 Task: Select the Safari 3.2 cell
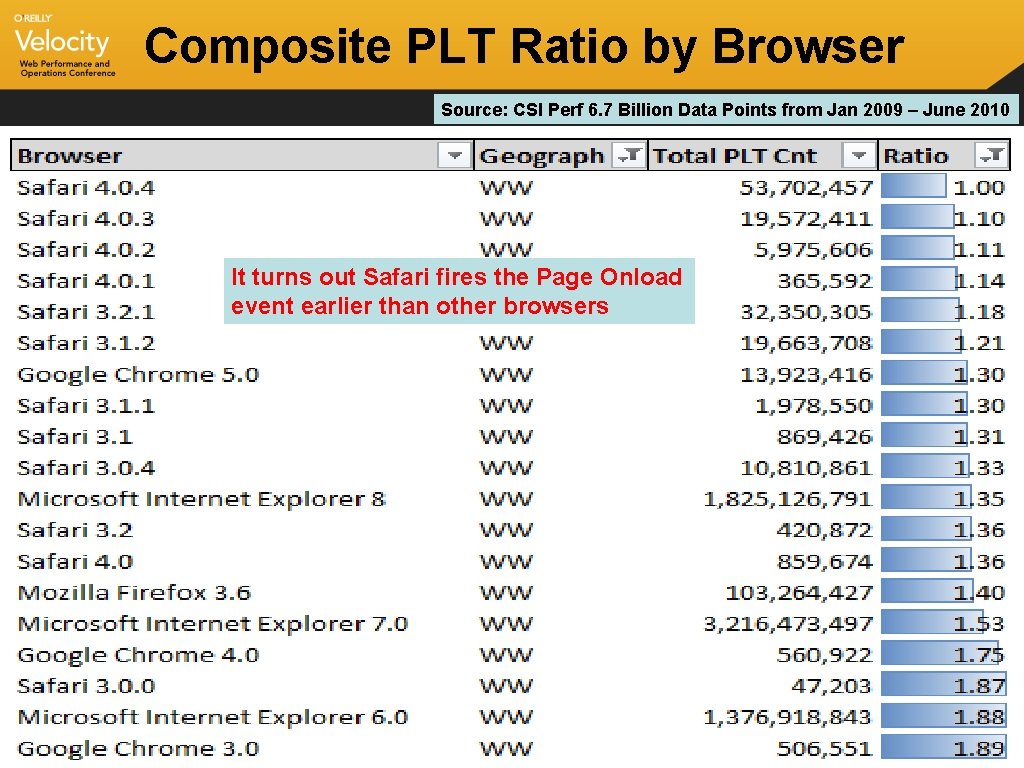click(x=75, y=530)
